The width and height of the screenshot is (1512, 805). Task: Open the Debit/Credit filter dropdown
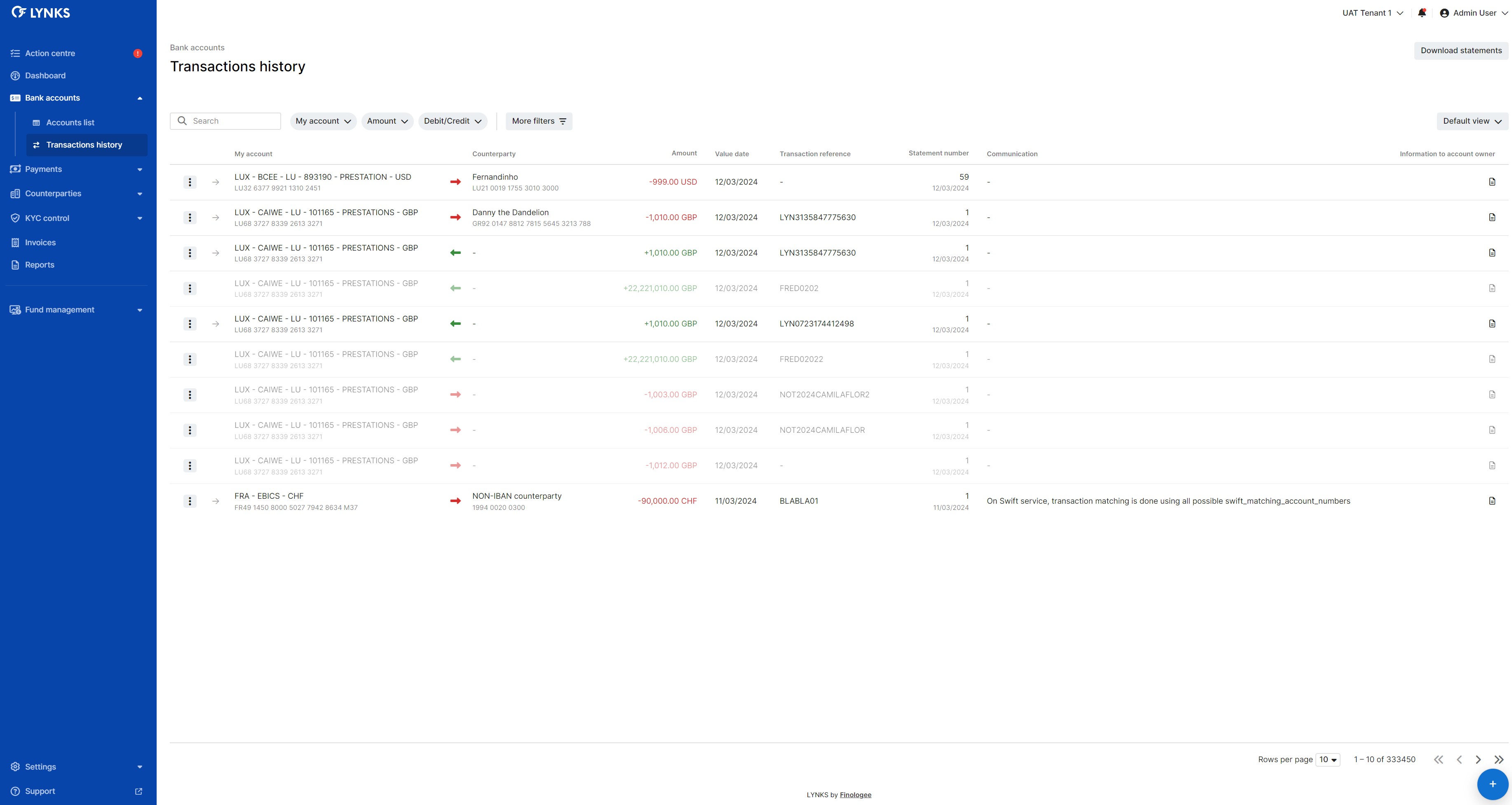click(453, 121)
